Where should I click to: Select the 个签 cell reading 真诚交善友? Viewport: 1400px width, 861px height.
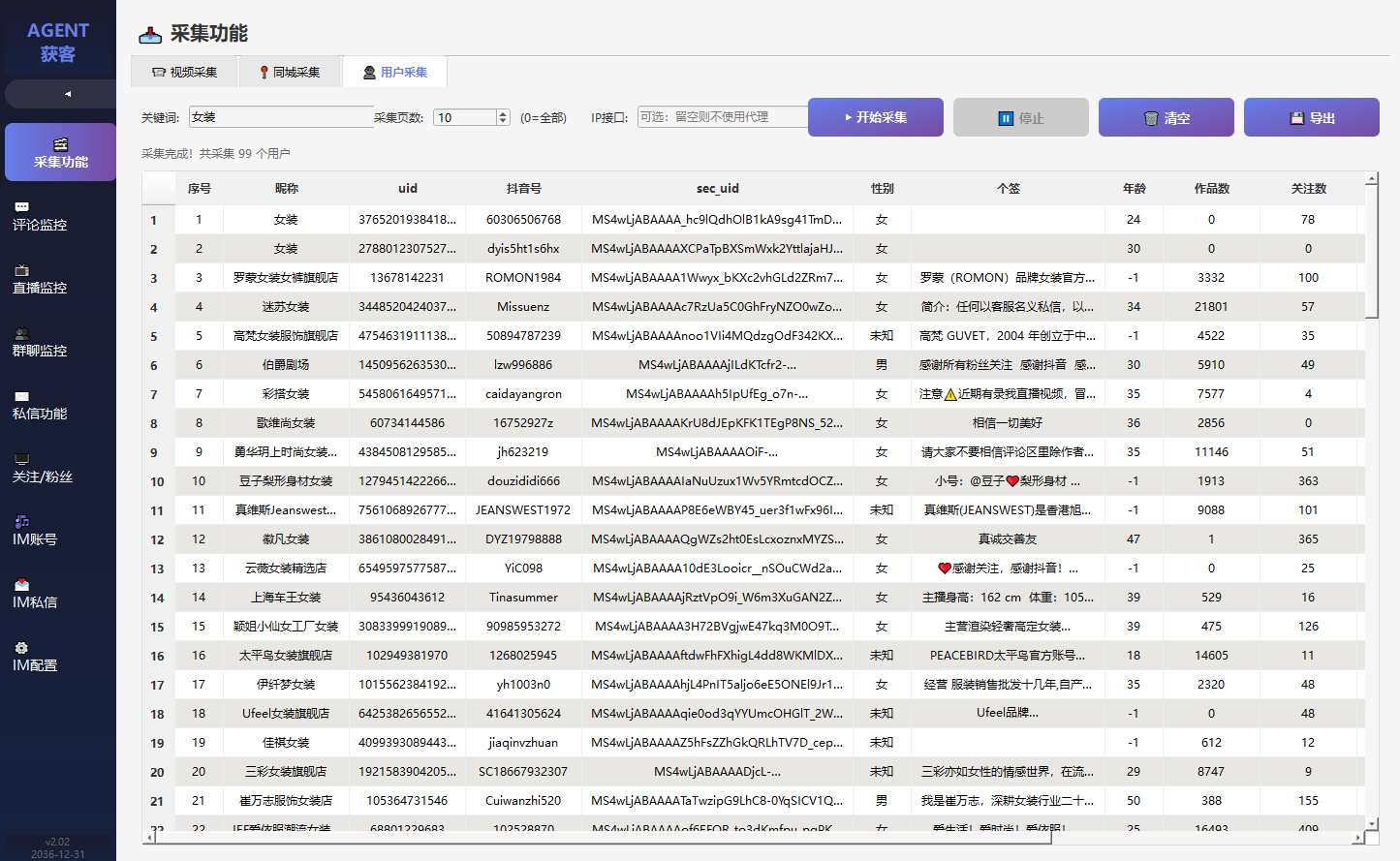pos(1009,539)
